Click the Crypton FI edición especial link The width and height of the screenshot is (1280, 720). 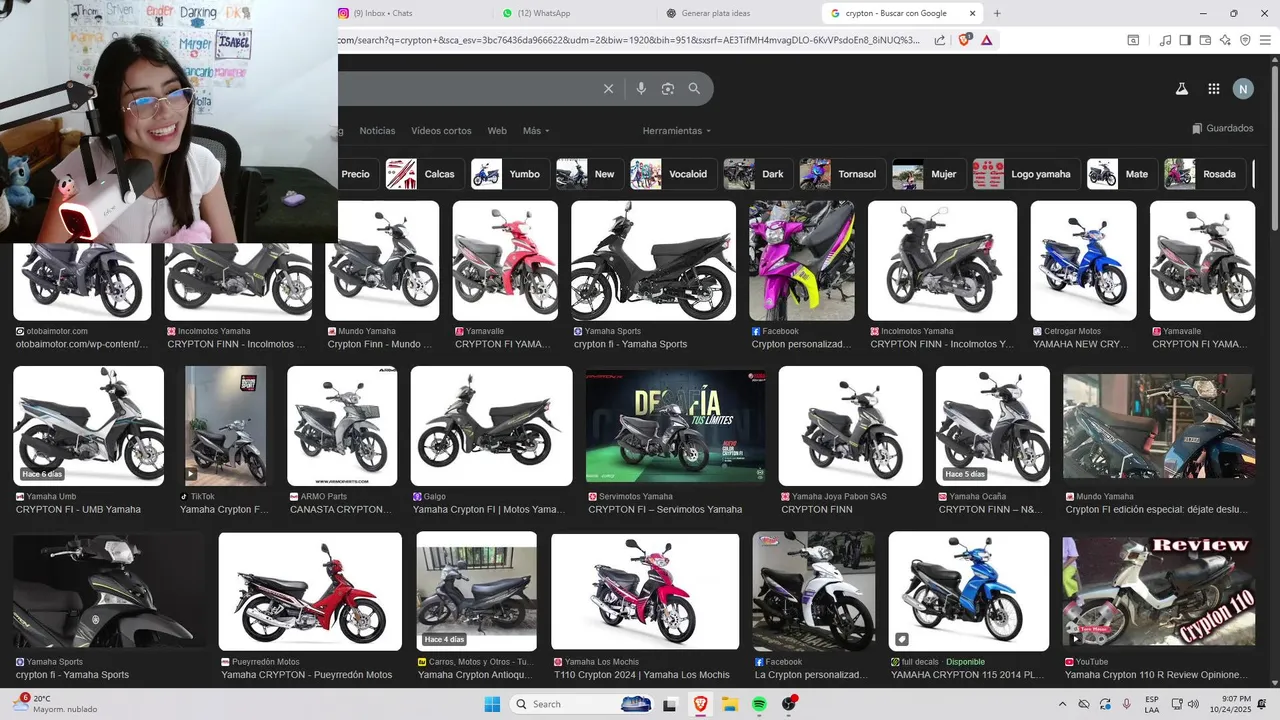(1157, 510)
